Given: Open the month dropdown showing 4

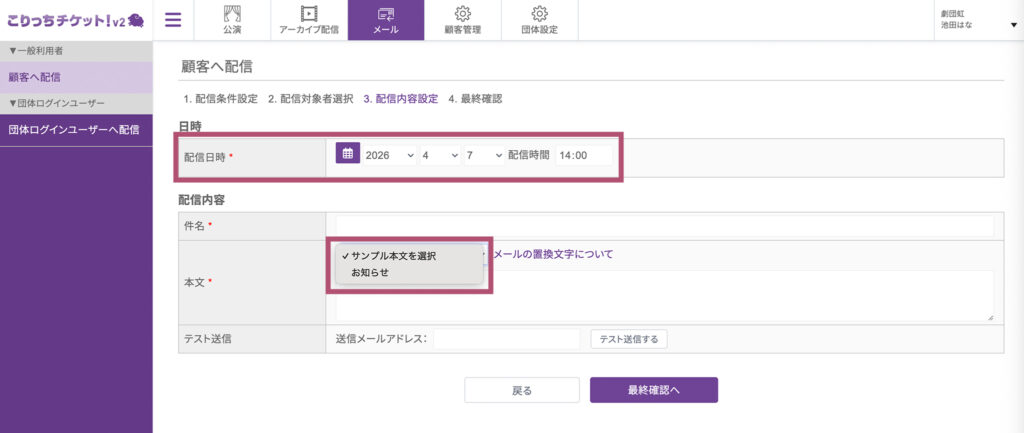Looking at the screenshot, I should pos(439,155).
